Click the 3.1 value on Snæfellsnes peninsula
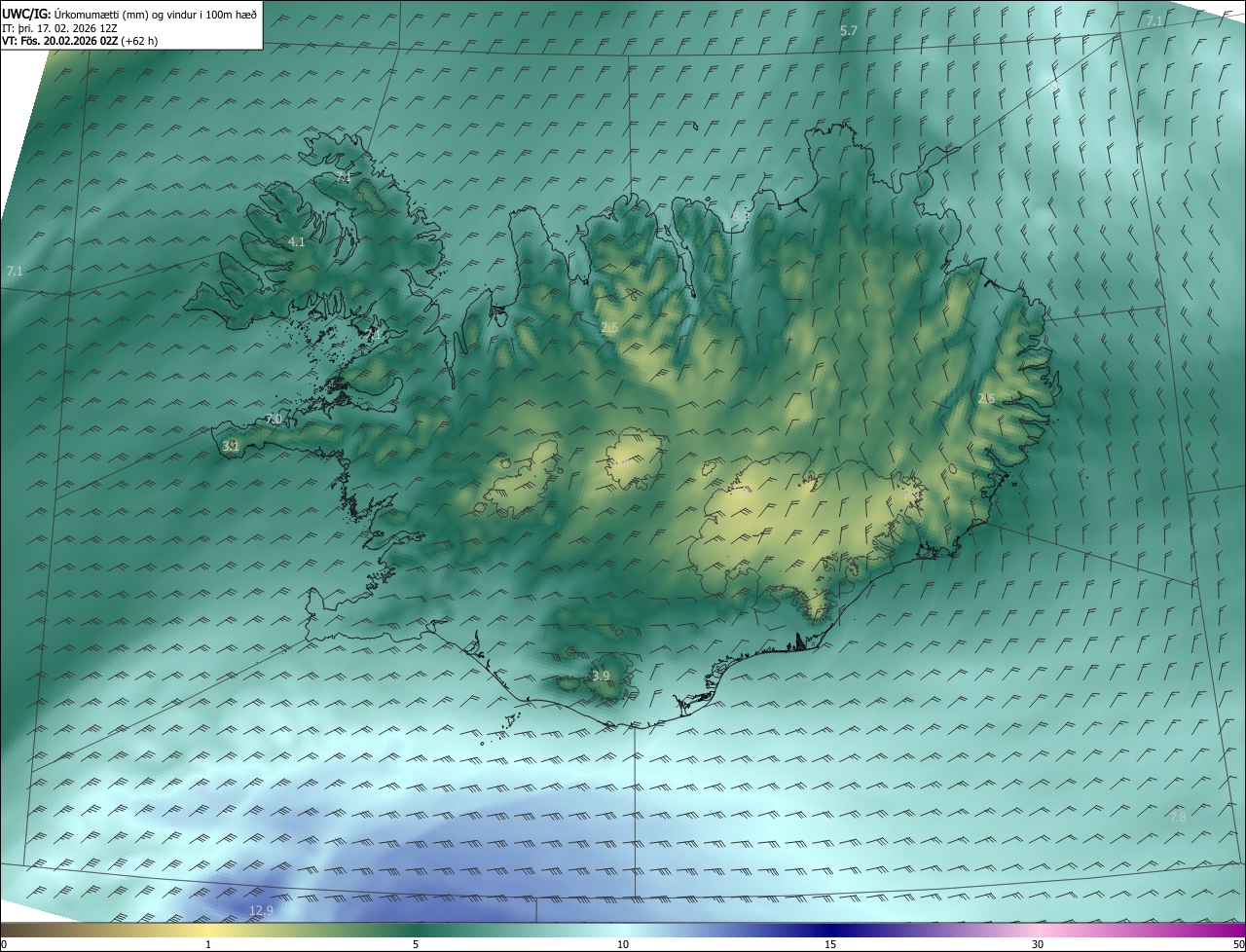 tap(231, 447)
